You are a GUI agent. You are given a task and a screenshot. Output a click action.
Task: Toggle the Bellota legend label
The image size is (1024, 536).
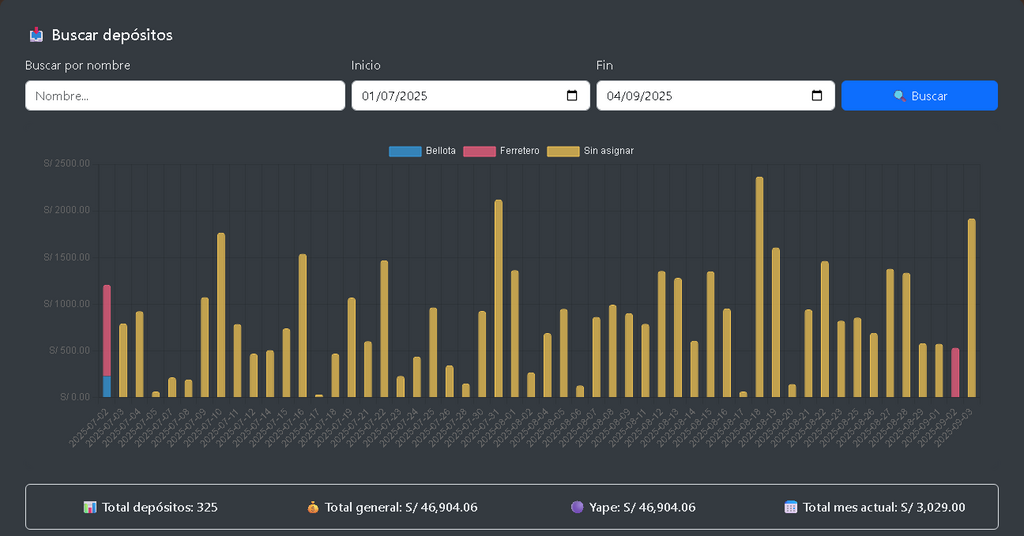tap(440, 151)
